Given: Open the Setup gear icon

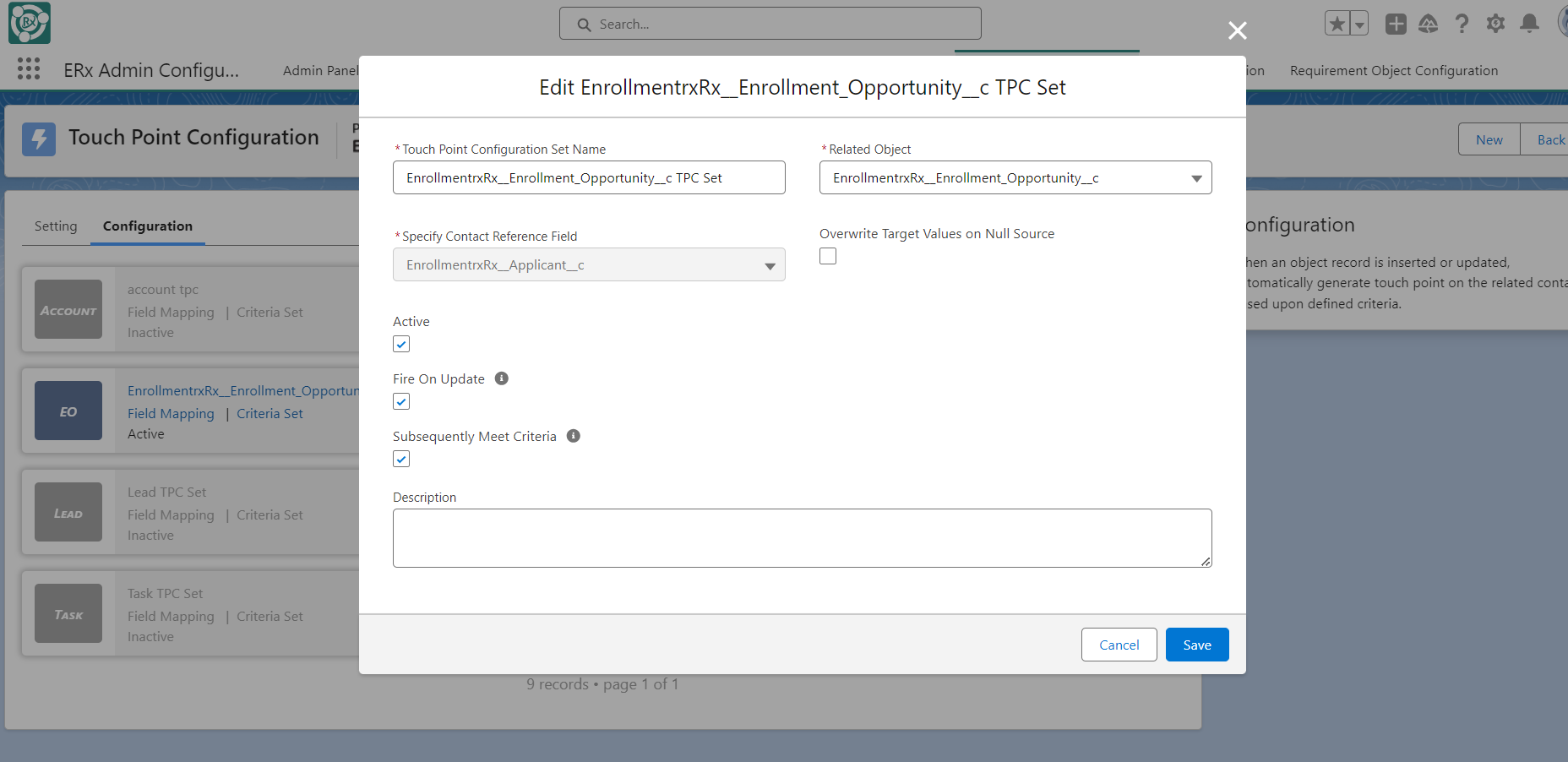Looking at the screenshot, I should 1495,24.
